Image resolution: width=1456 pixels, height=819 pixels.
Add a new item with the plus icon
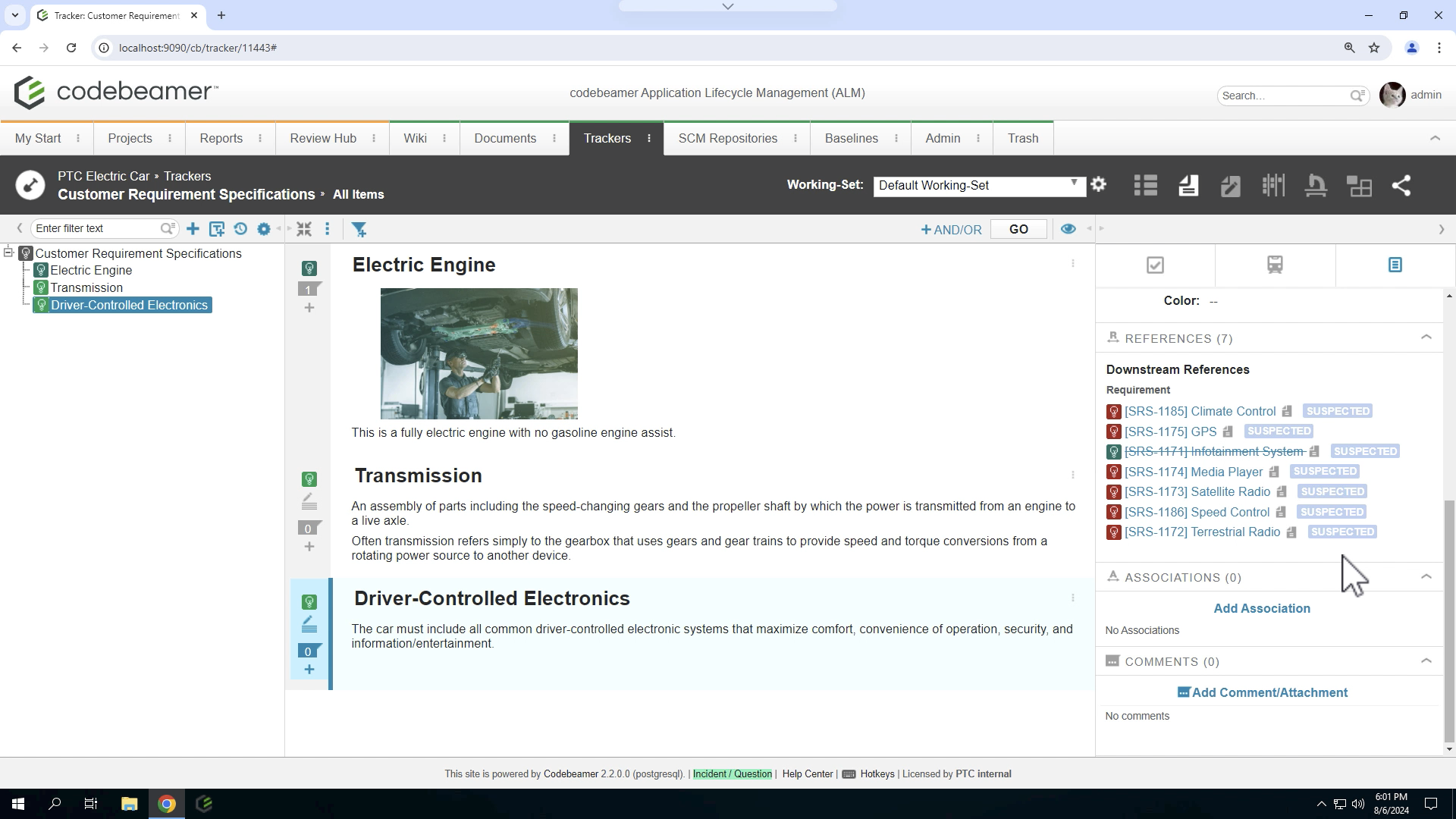[193, 228]
